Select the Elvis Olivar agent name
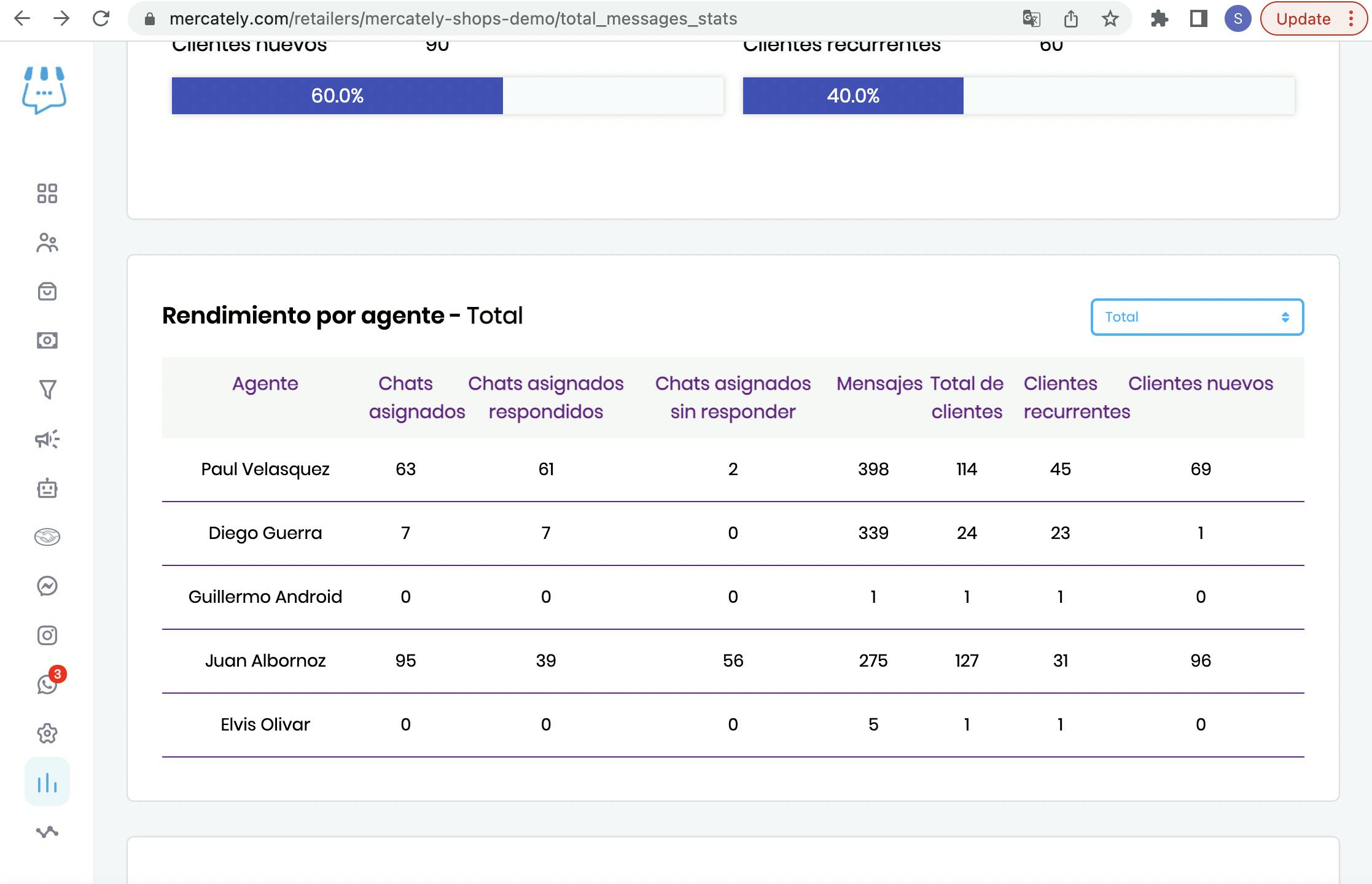1372x884 pixels. point(265,725)
